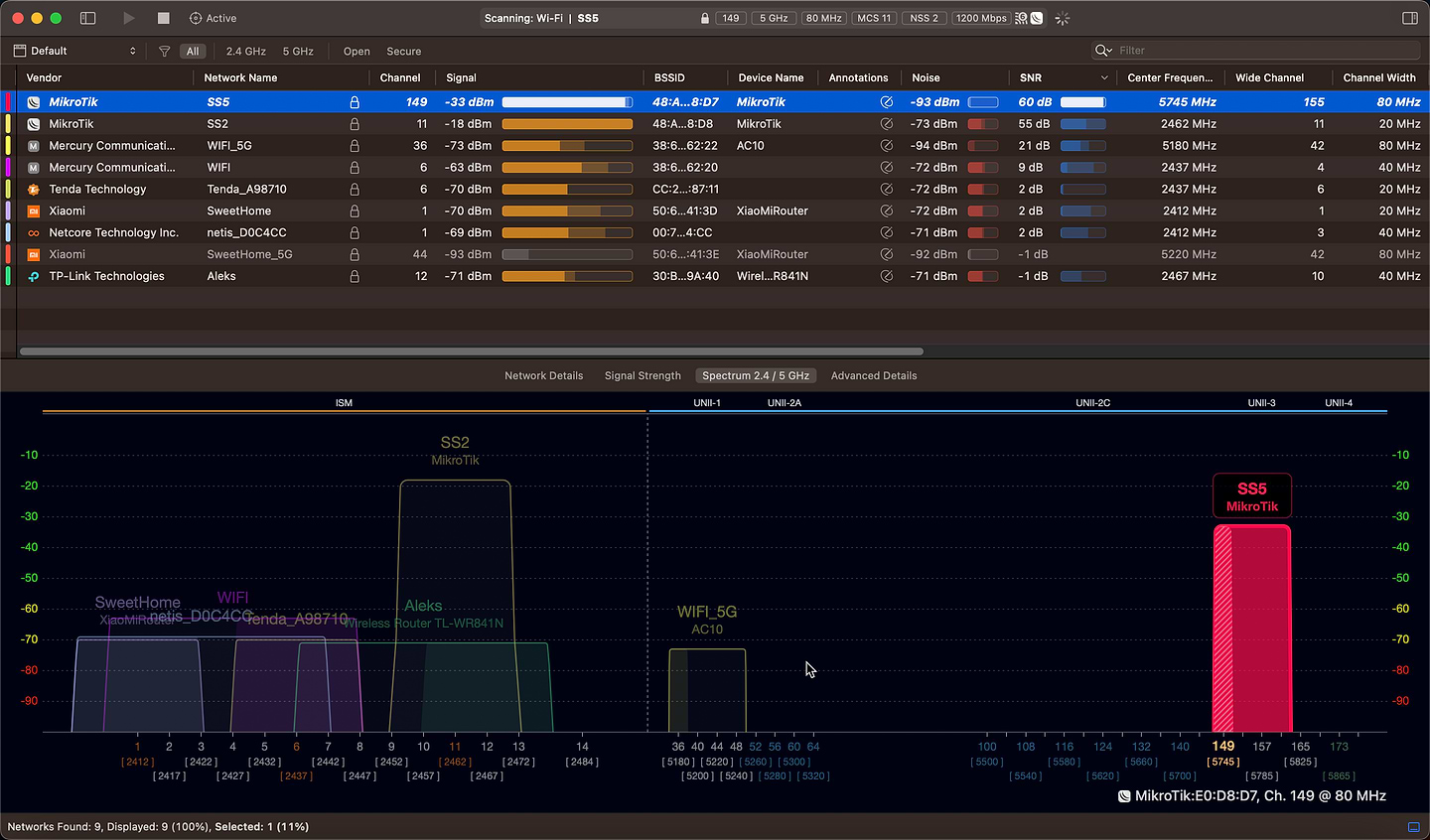Image resolution: width=1430 pixels, height=840 pixels.
Task: Click the scanning activity spinner
Action: coord(1062,18)
